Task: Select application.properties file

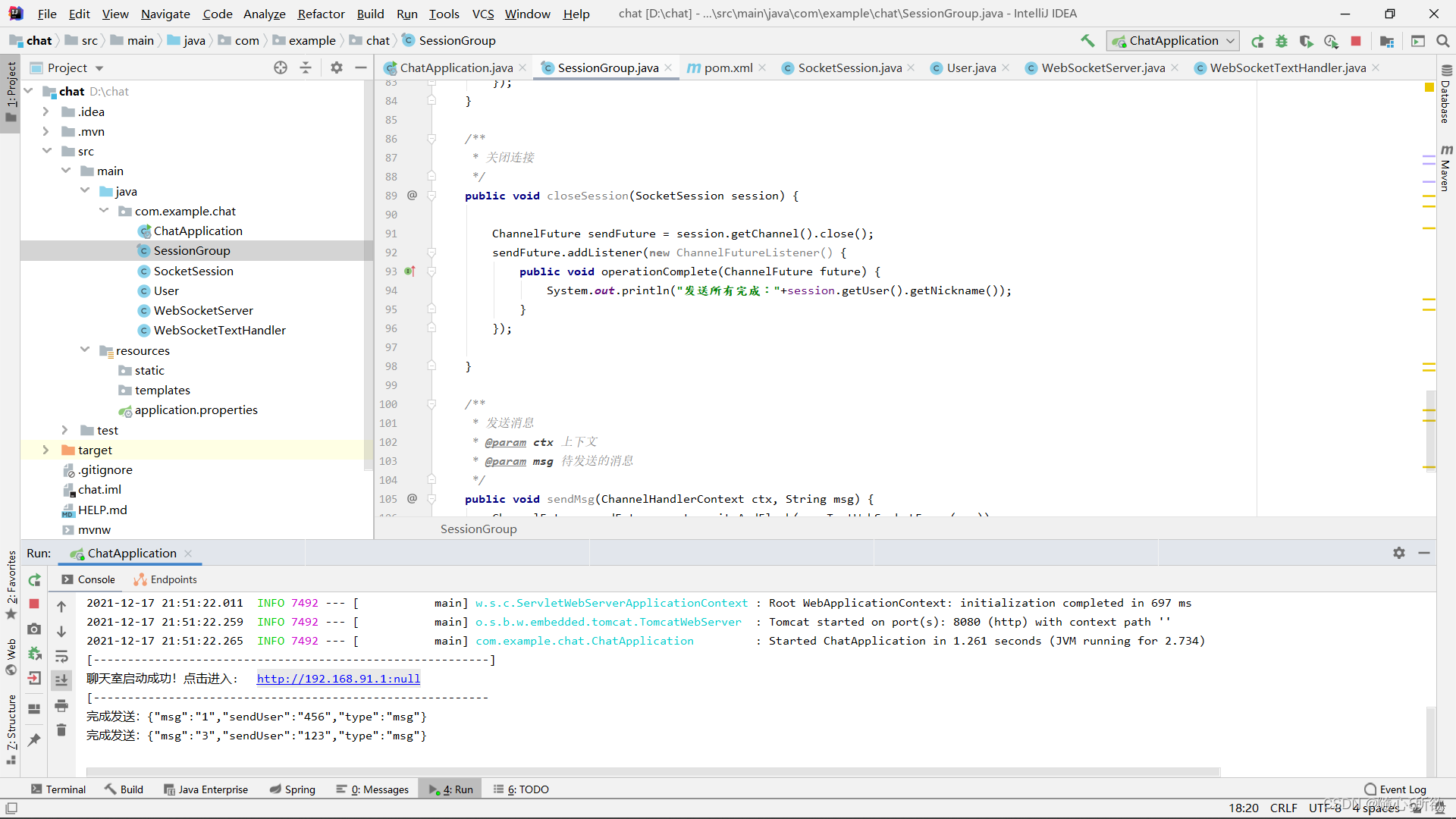Action: 196,409
